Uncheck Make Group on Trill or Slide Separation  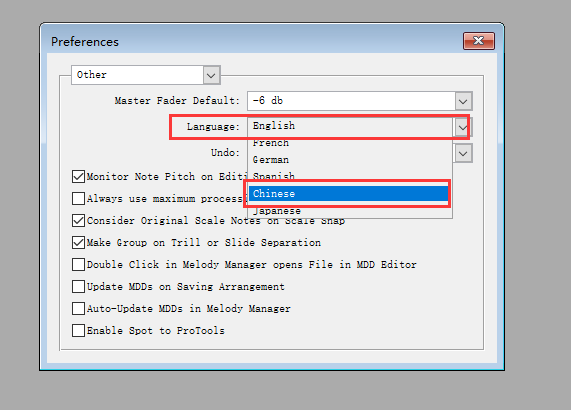click(78, 243)
